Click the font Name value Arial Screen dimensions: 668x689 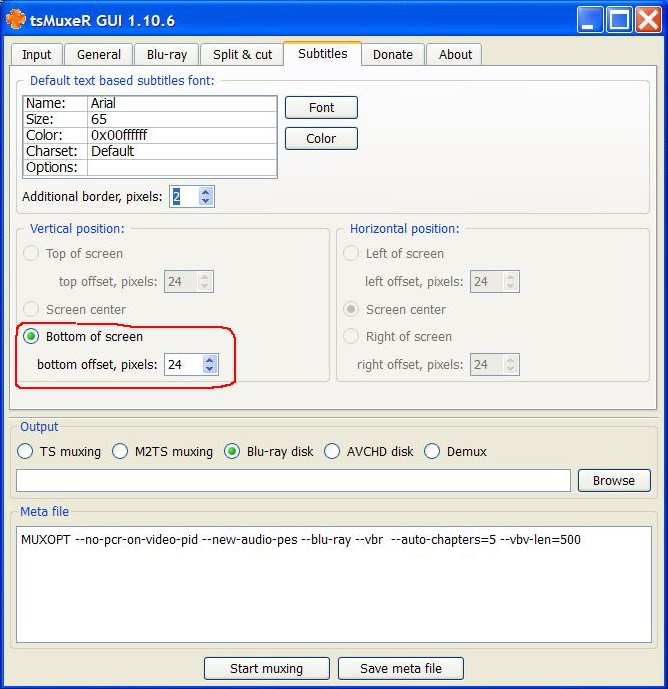pos(182,103)
